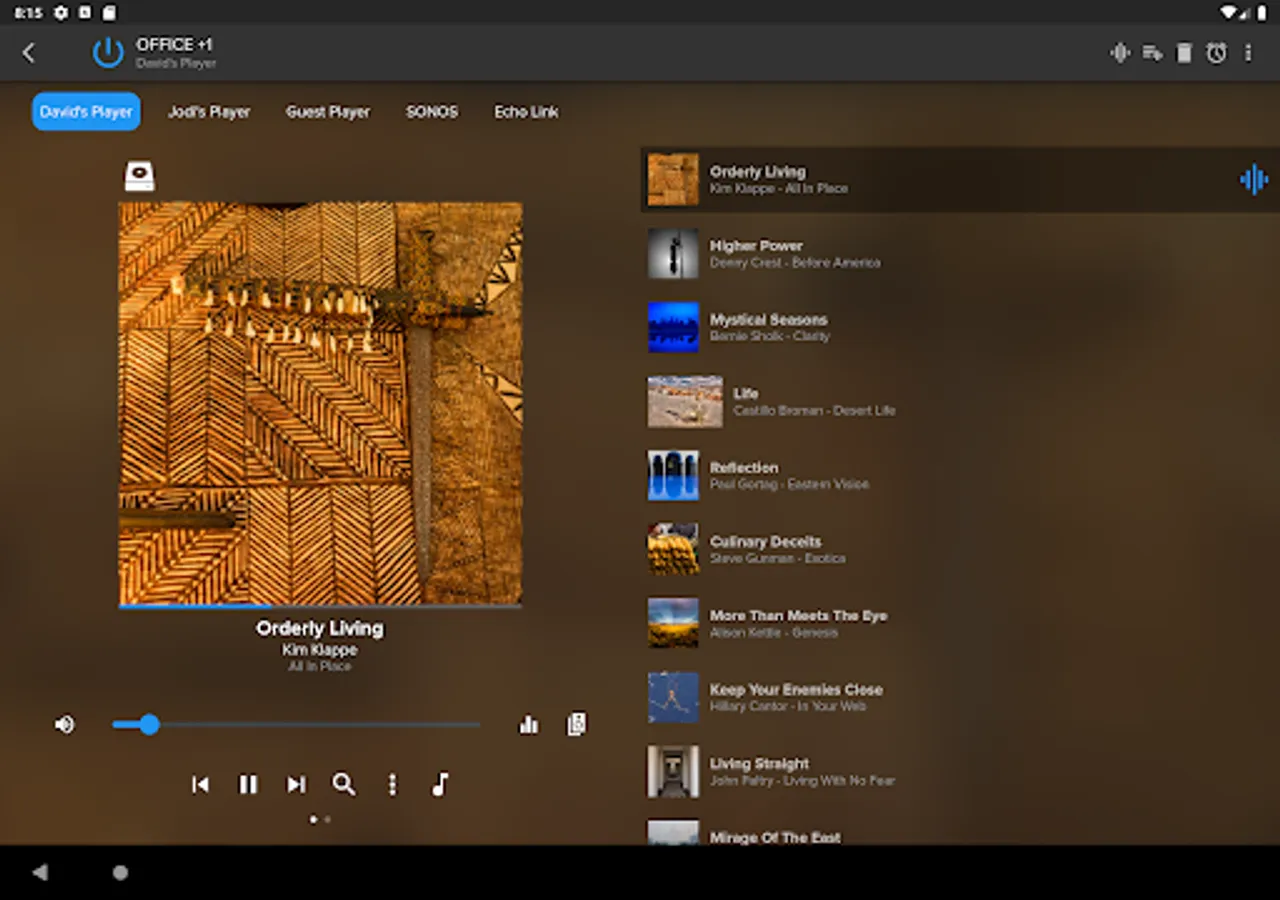The width and height of the screenshot is (1280, 900).
Task: Go back using the top-left arrow
Action: (x=29, y=53)
